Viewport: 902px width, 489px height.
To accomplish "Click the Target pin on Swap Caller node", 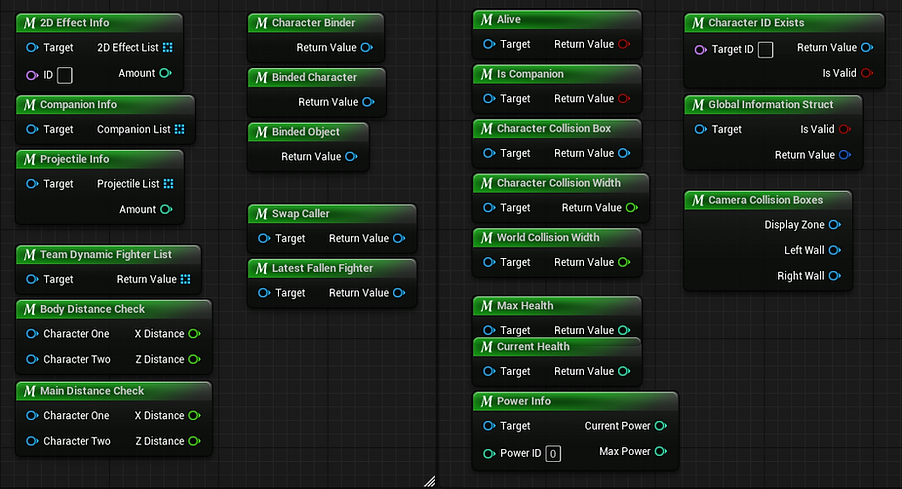I will click(264, 238).
